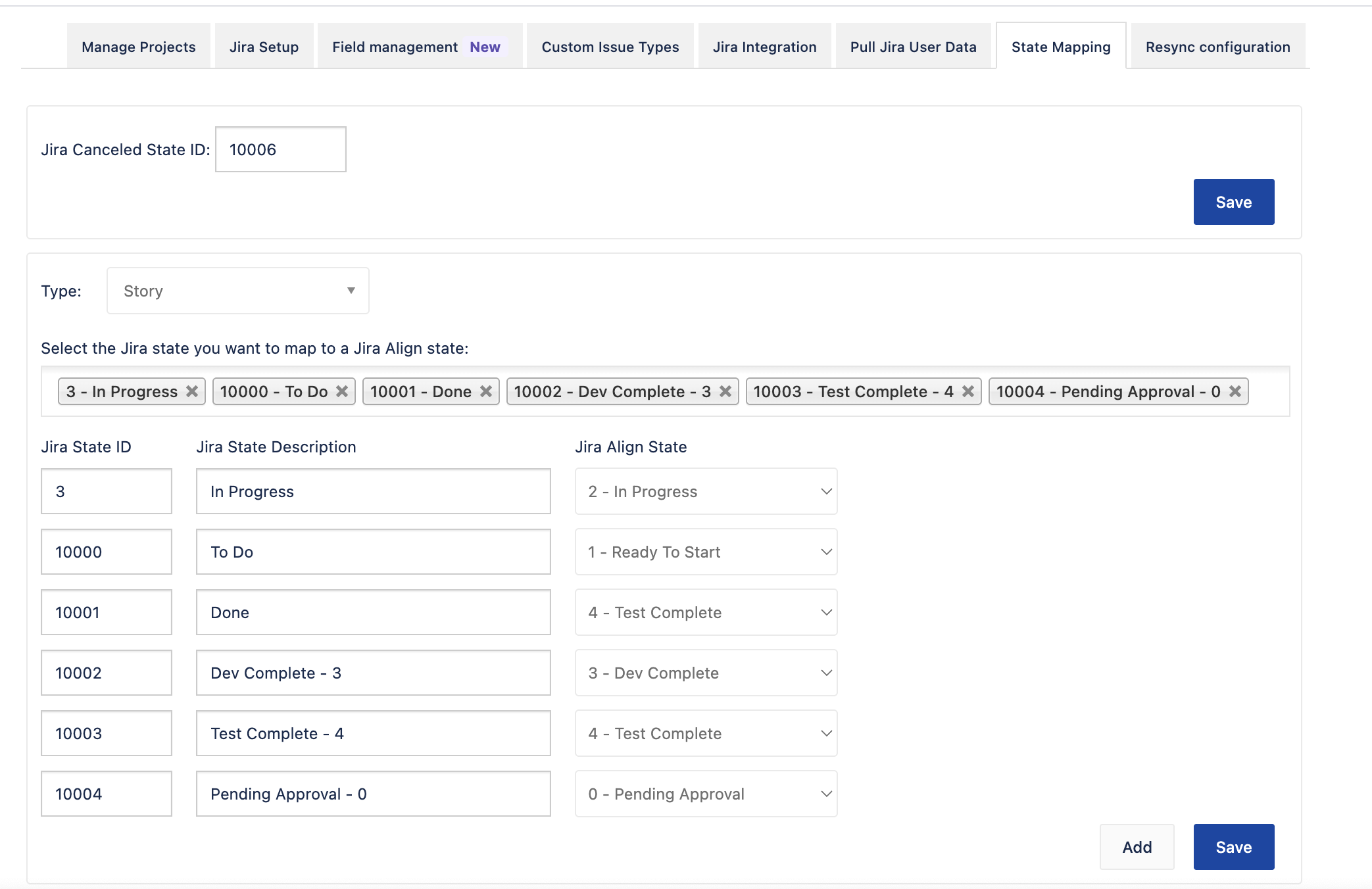The width and height of the screenshot is (1372, 889).
Task: Switch to the Manage Projects tab
Action: (x=138, y=46)
